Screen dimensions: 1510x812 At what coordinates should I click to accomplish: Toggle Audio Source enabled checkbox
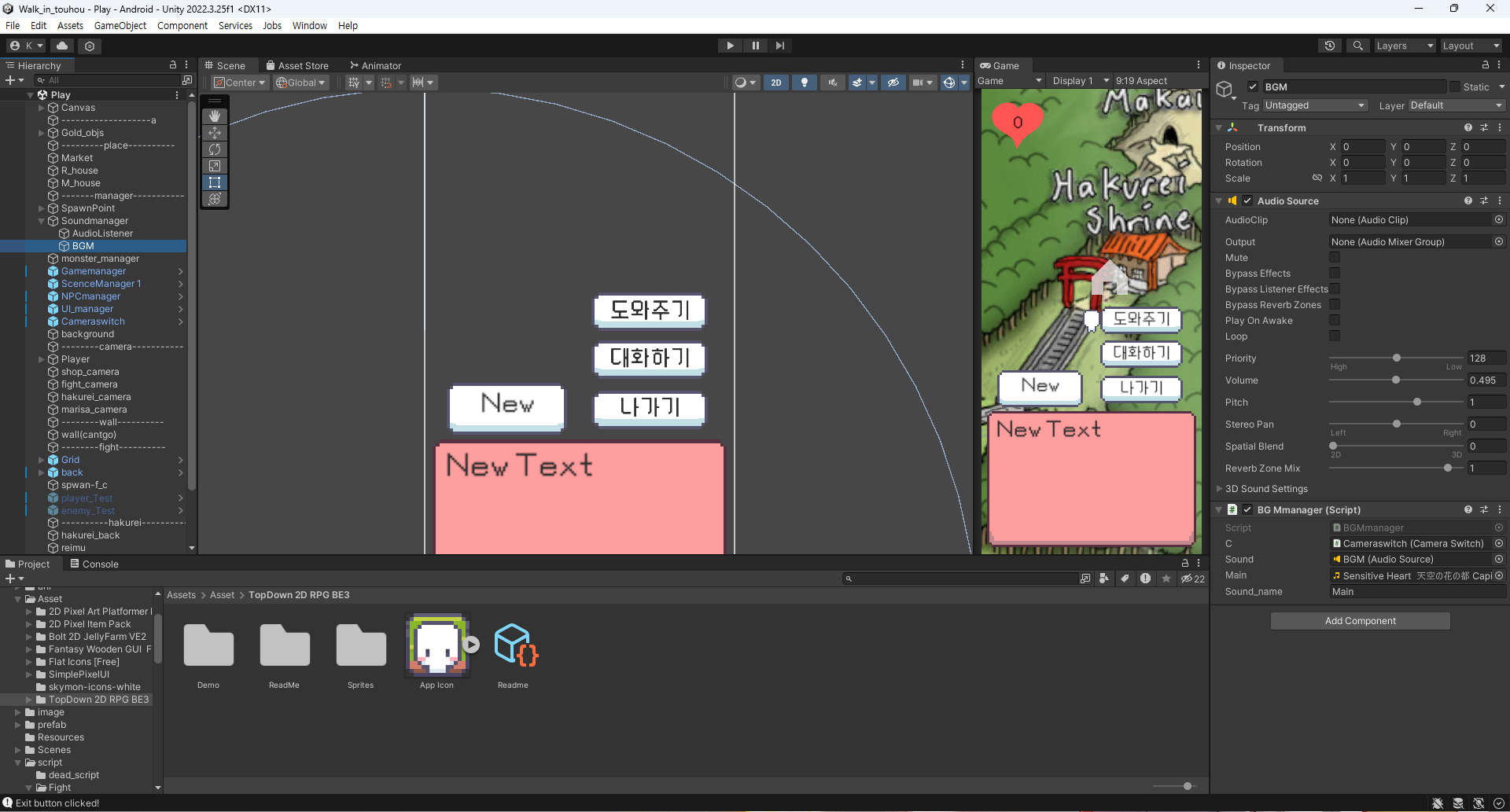tap(1247, 201)
